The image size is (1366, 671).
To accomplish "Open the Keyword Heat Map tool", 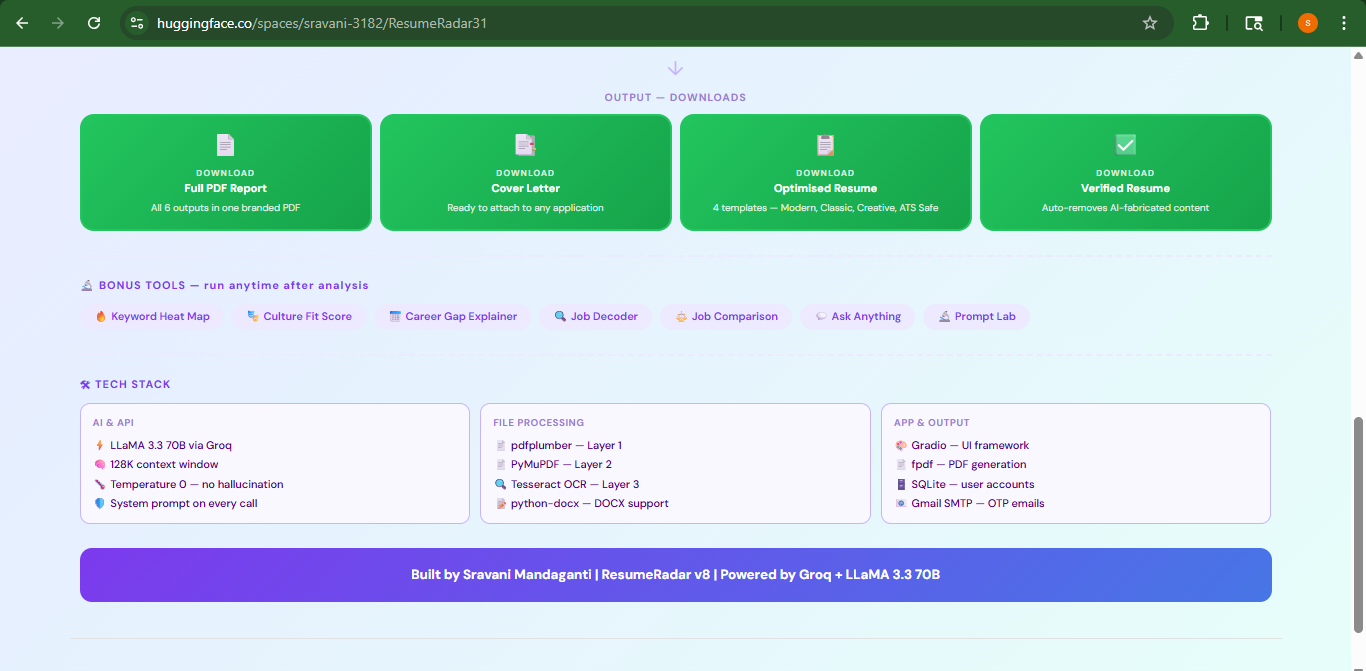I will click(152, 317).
